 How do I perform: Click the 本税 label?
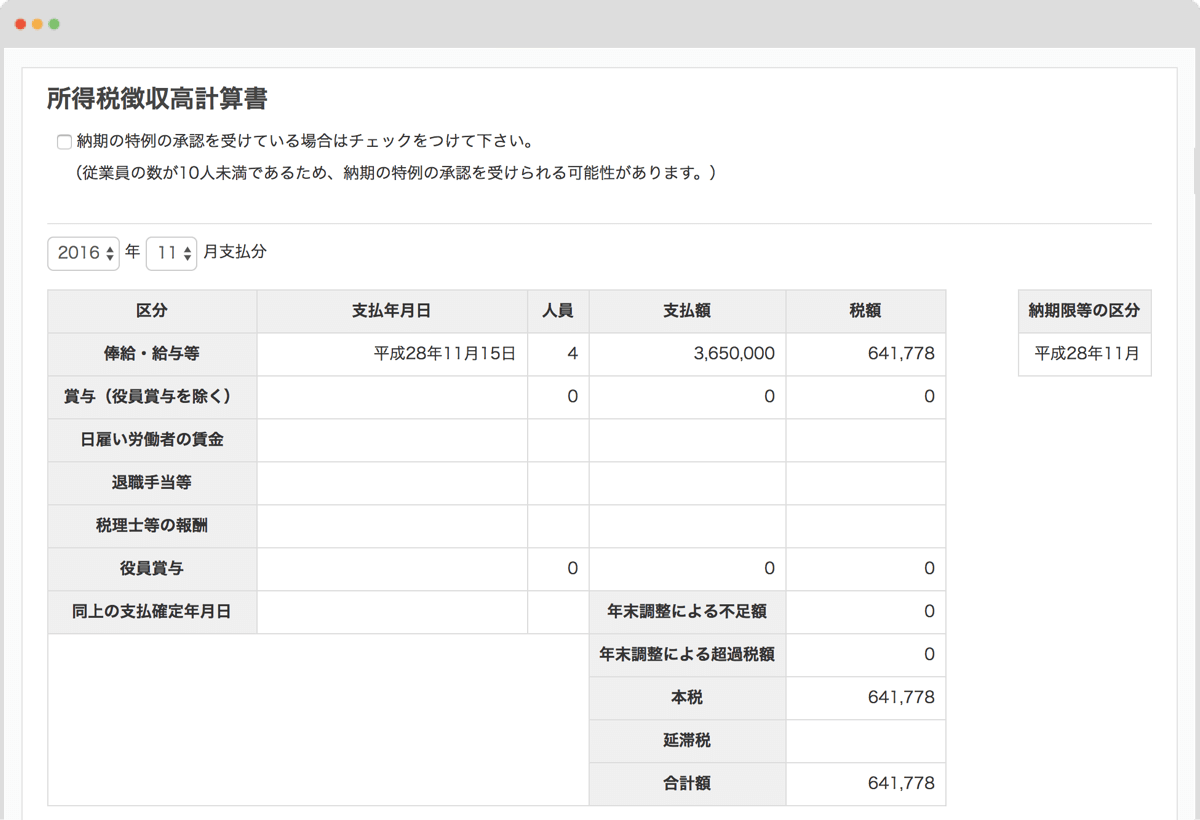coord(687,698)
